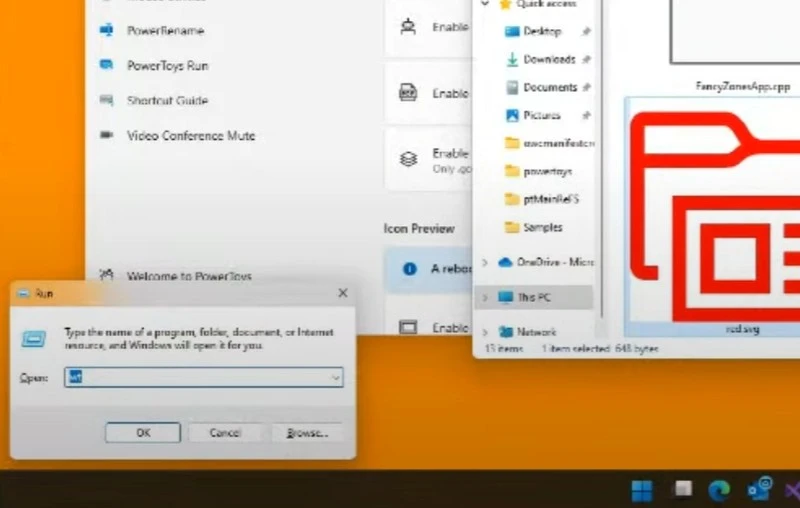Click the Video Conference Mute sidebar item

(x=190, y=135)
